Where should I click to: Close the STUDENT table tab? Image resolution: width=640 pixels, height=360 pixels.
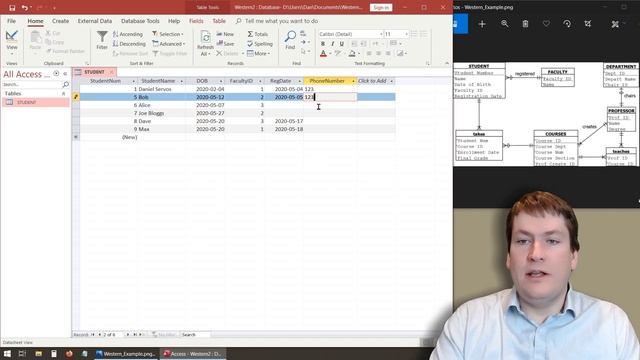tap(111, 72)
